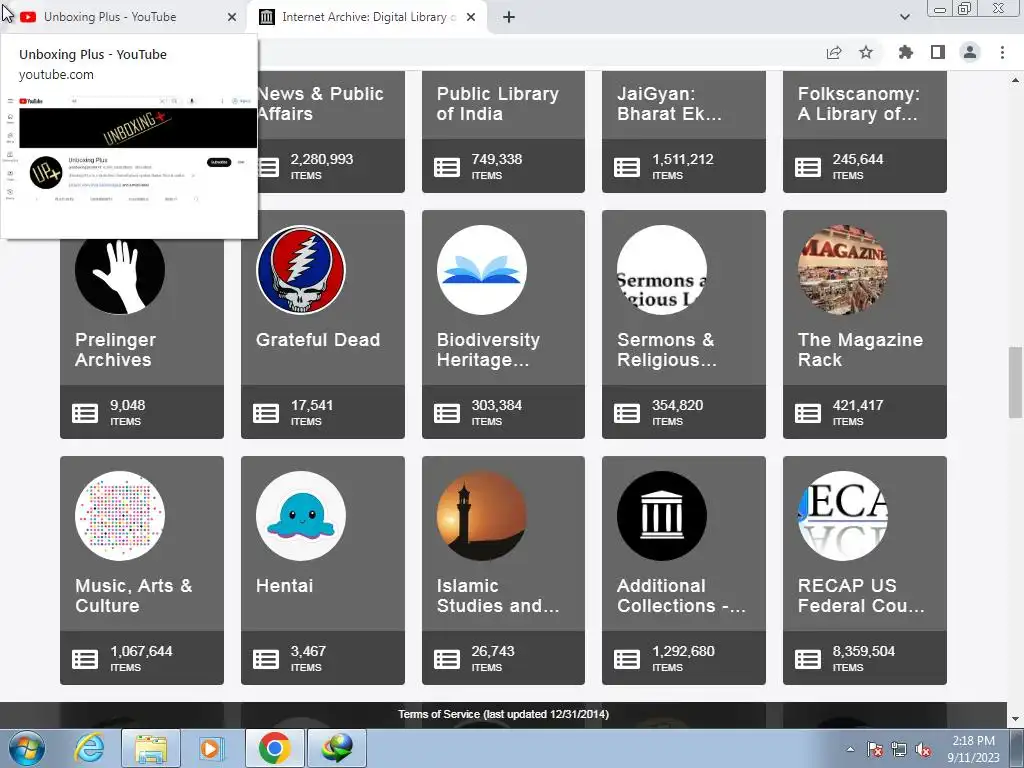Click the list icon beside 17,541 items
The image size is (1024, 768).
click(266, 413)
